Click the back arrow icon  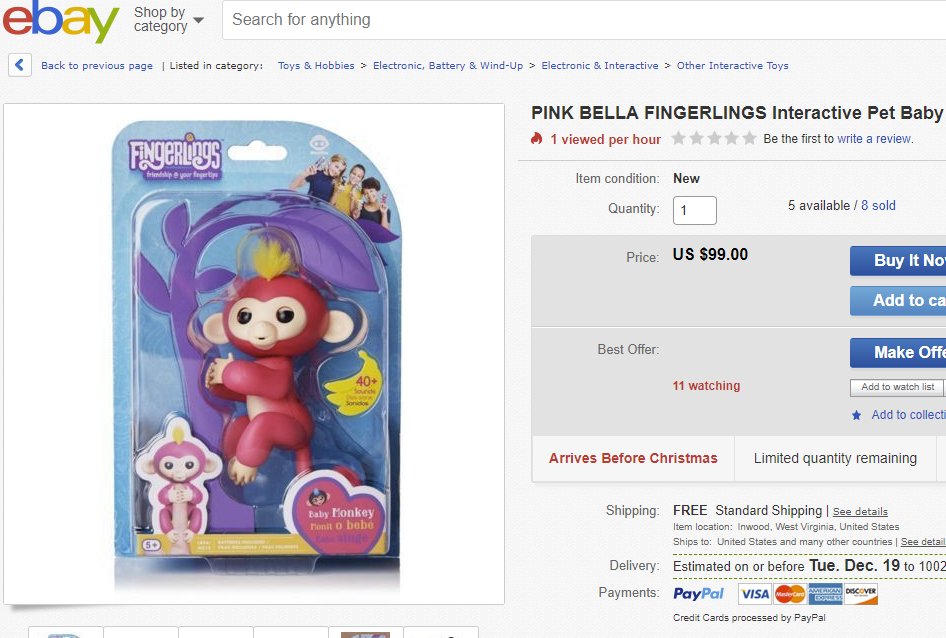coord(20,65)
